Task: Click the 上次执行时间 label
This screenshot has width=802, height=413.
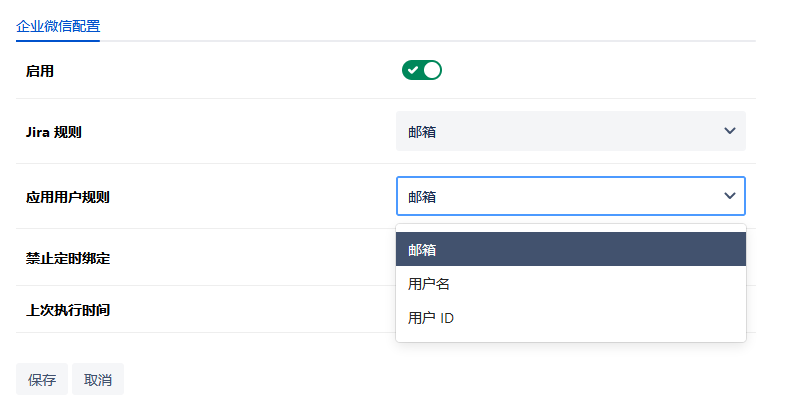Action: (67, 310)
